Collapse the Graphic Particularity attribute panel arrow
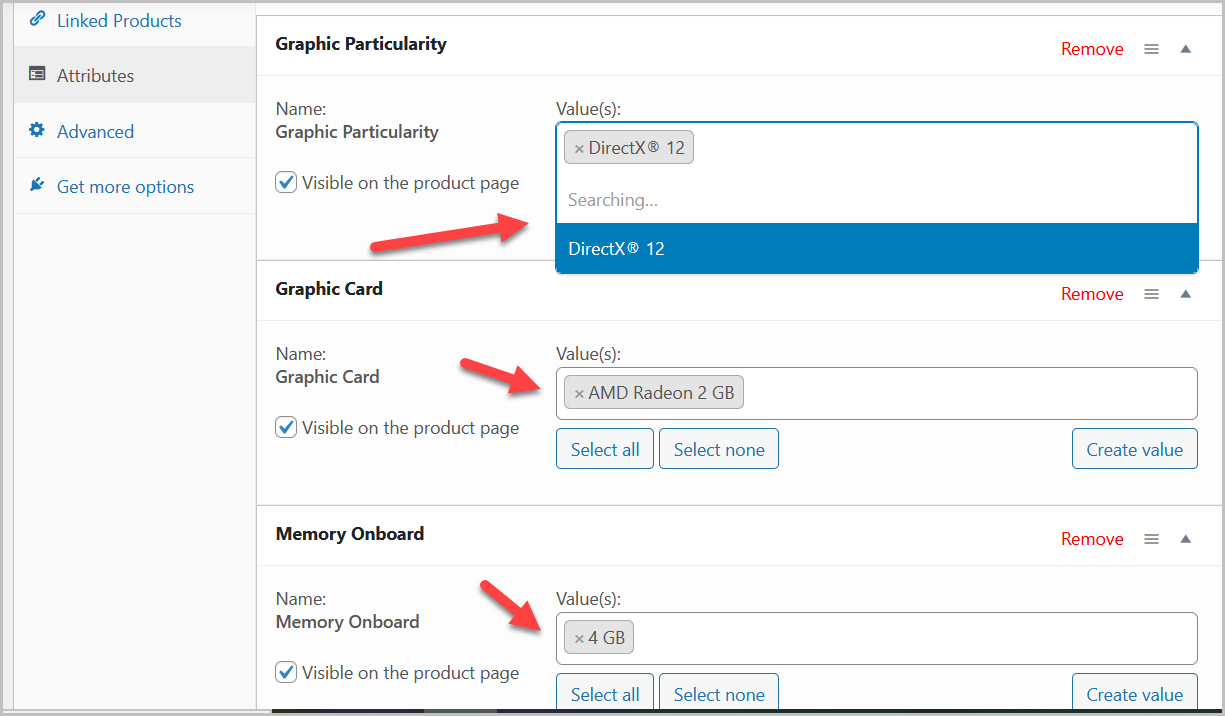1225x716 pixels. click(x=1185, y=49)
